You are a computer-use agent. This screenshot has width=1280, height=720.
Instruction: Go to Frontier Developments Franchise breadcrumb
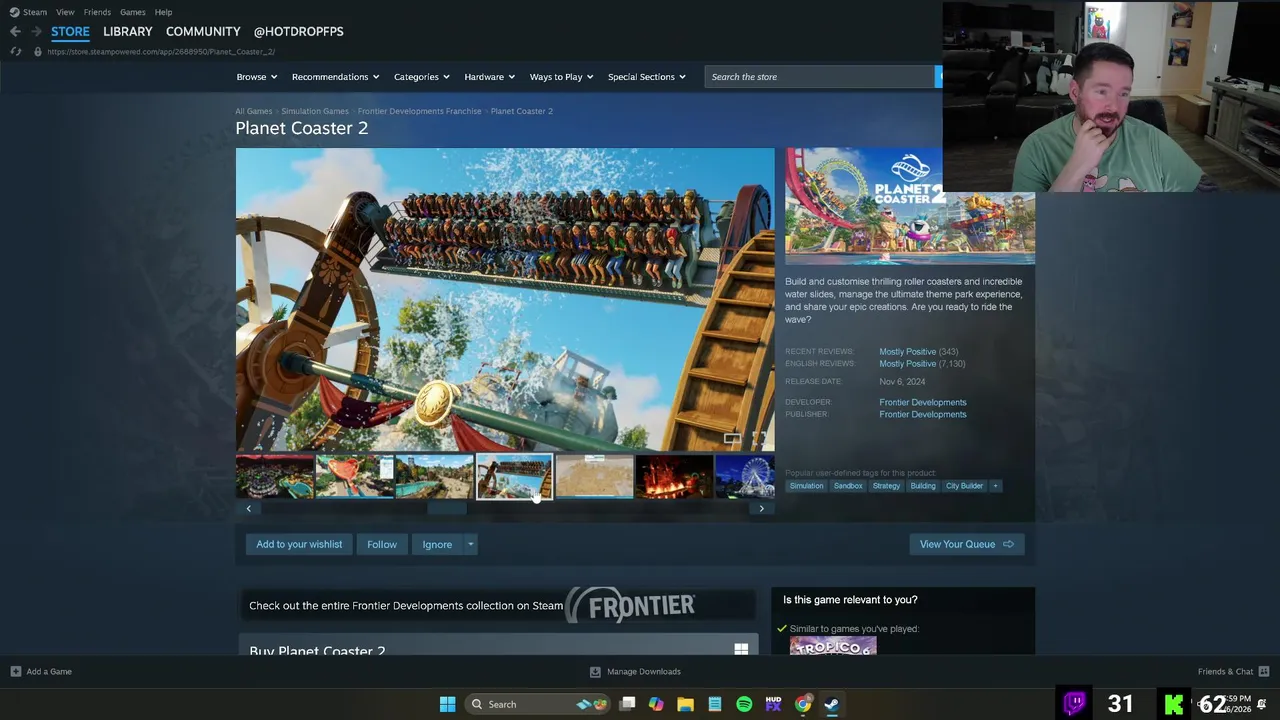pos(419,111)
